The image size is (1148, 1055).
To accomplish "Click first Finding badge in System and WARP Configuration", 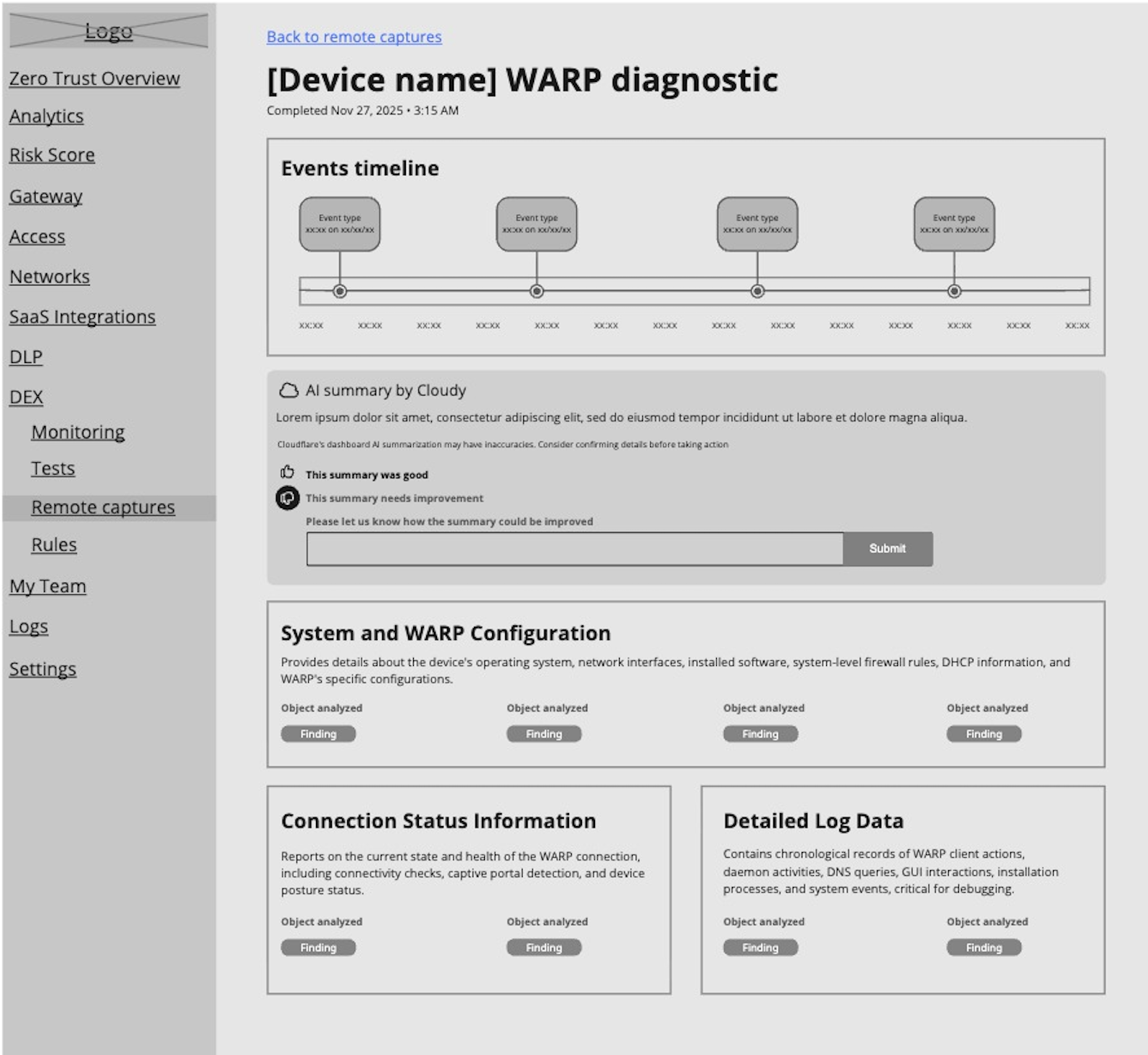I will 318,734.
